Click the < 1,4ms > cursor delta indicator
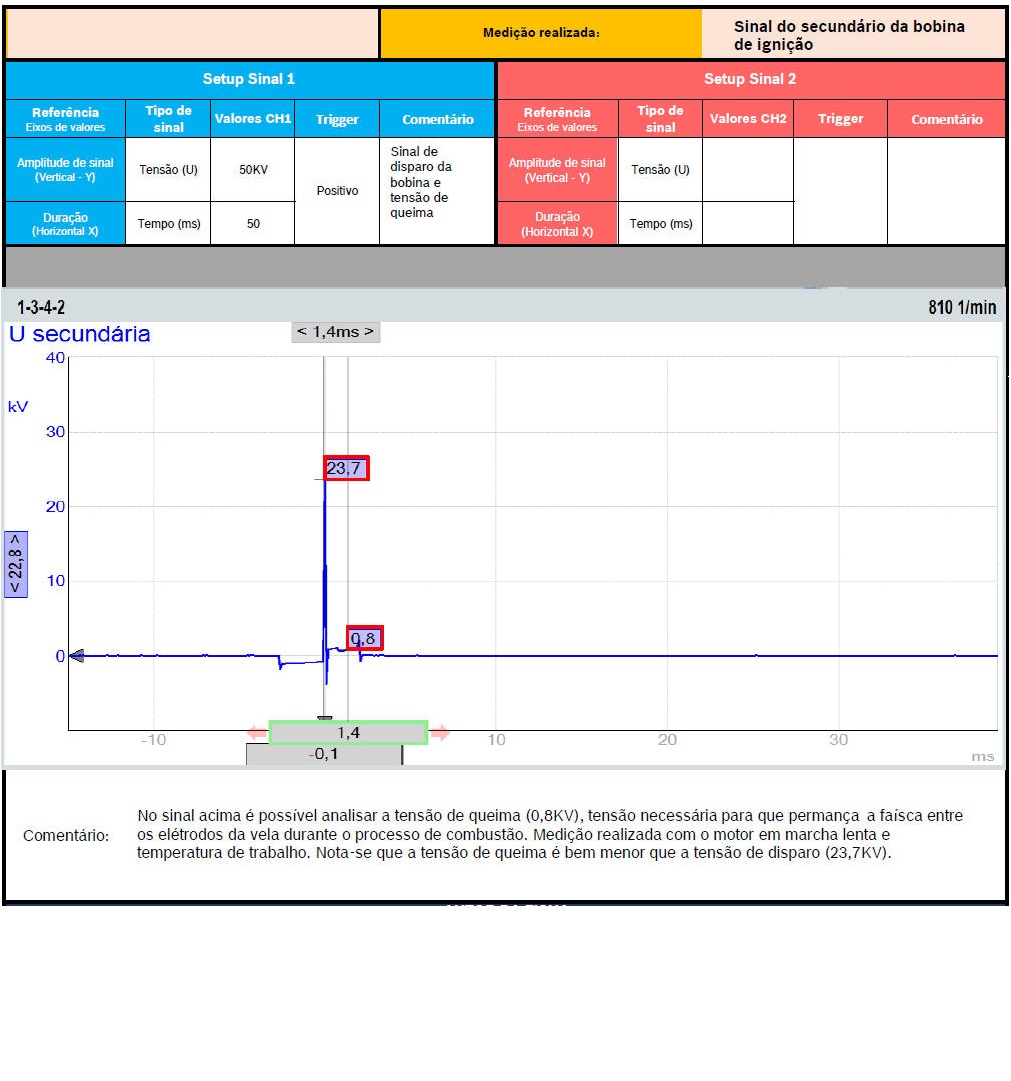Viewport: 1011px width, 1081px height. pyautogui.click(x=336, y=332)
